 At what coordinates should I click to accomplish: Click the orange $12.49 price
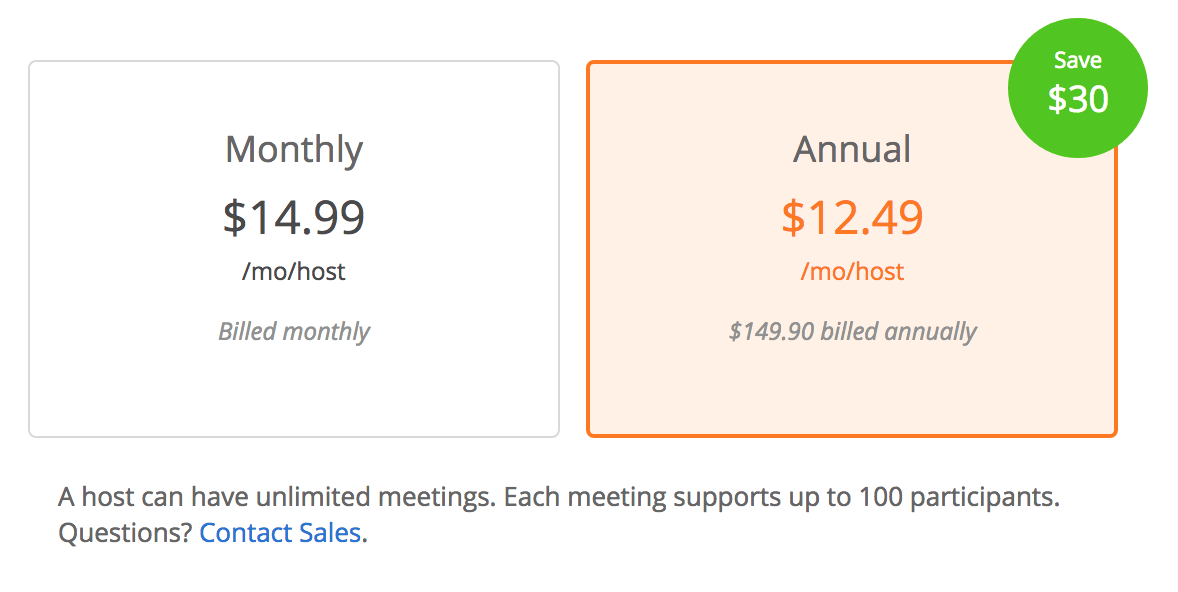click(852, 217)
